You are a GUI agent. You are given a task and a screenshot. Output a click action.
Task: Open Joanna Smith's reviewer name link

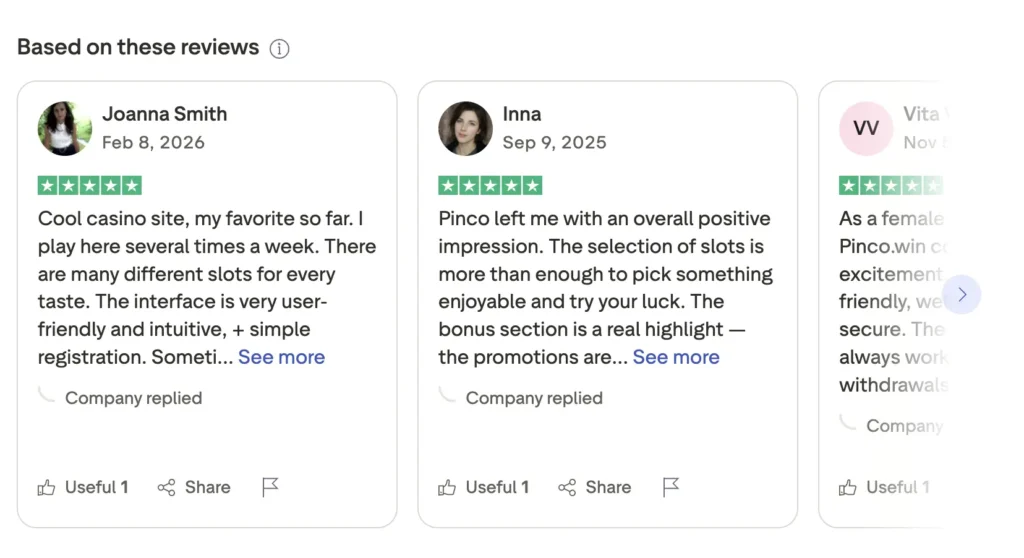164,114
